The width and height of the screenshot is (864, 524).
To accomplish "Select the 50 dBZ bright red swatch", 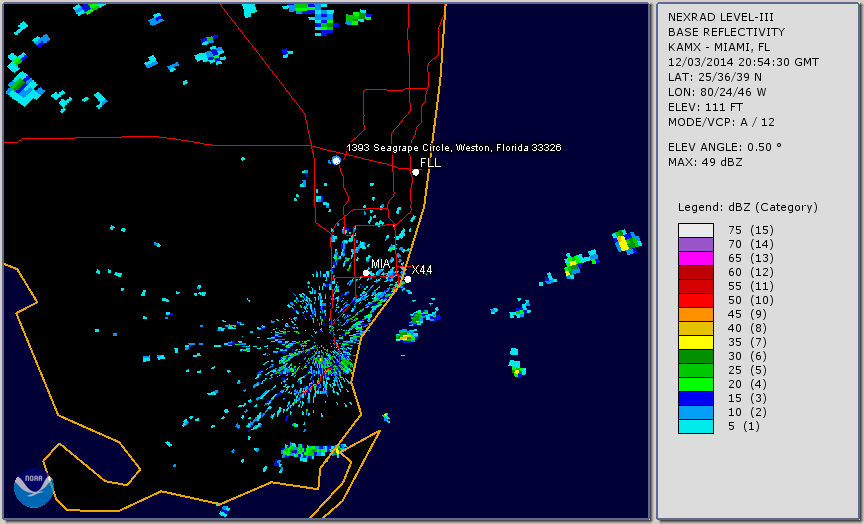I will tap(696, 300).
